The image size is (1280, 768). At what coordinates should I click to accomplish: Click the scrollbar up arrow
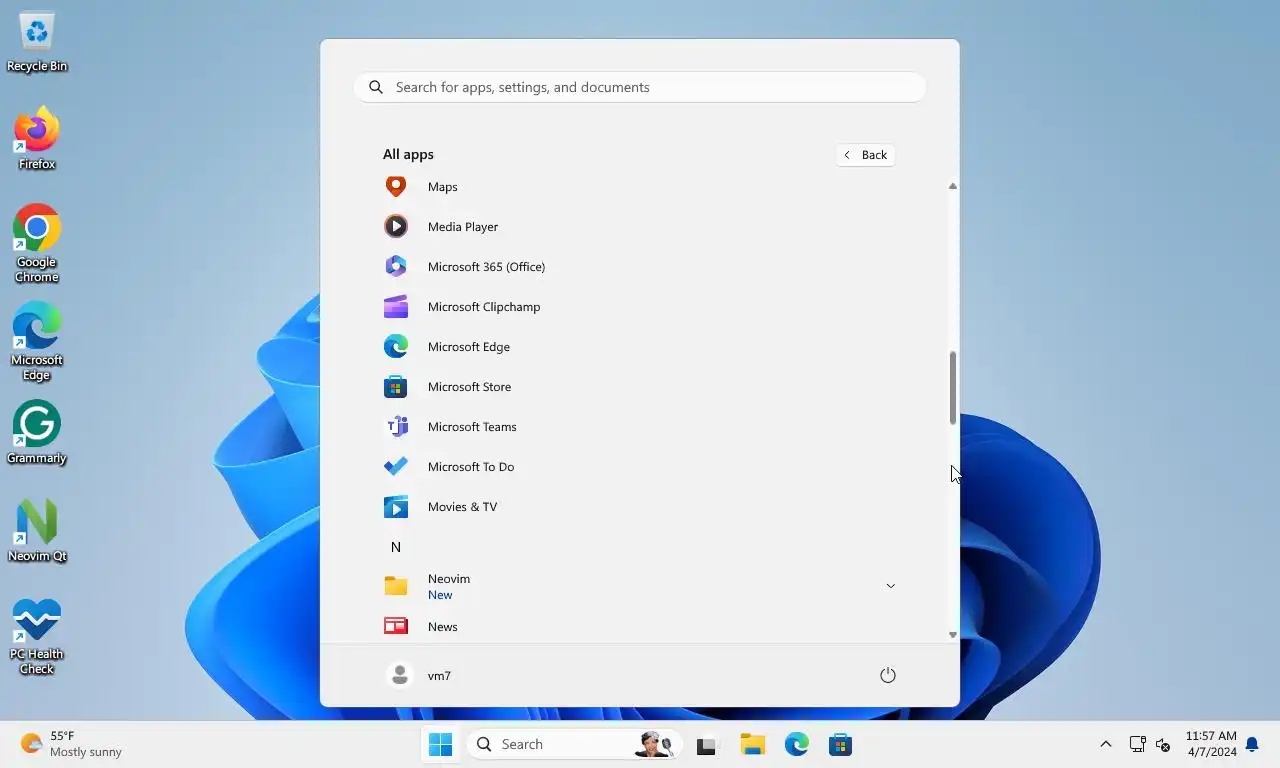[953, 186]
